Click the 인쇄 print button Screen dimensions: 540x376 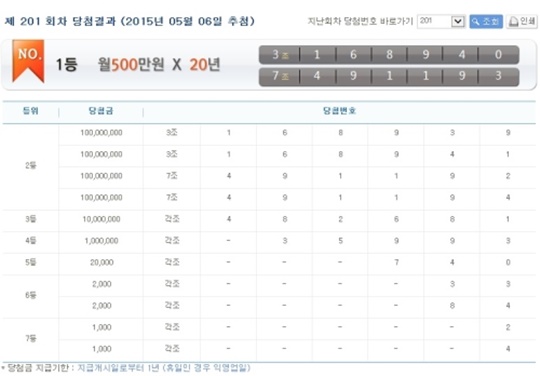(521, 22)
